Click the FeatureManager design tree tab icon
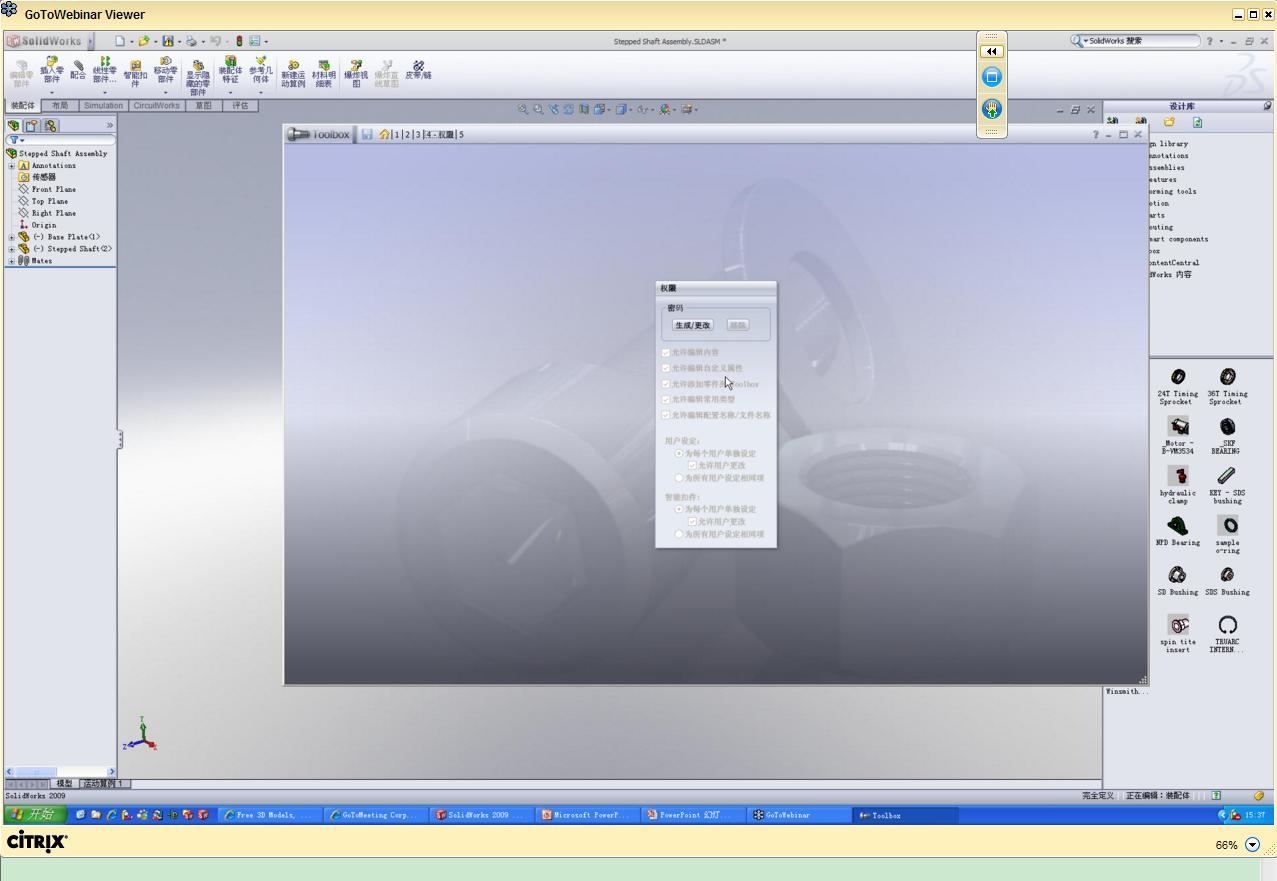 pyautogui.click(x=13, y=126)
